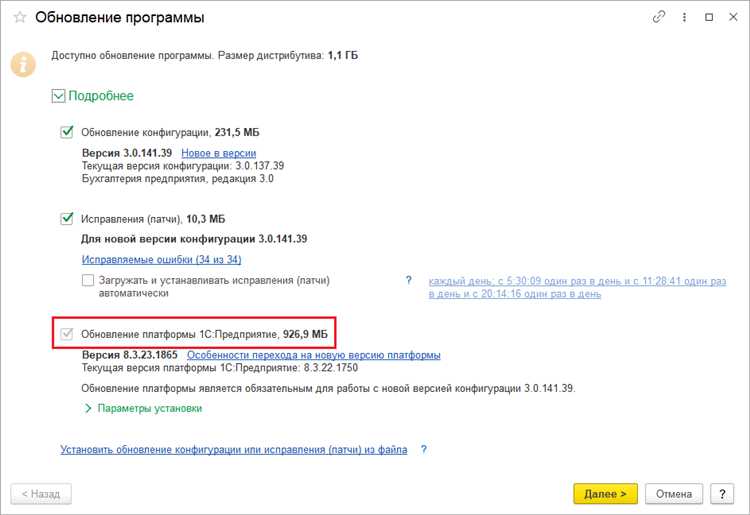Add window to favorites with star icon
The width and height of the screenshot is (750, 515).
(20, 17)
